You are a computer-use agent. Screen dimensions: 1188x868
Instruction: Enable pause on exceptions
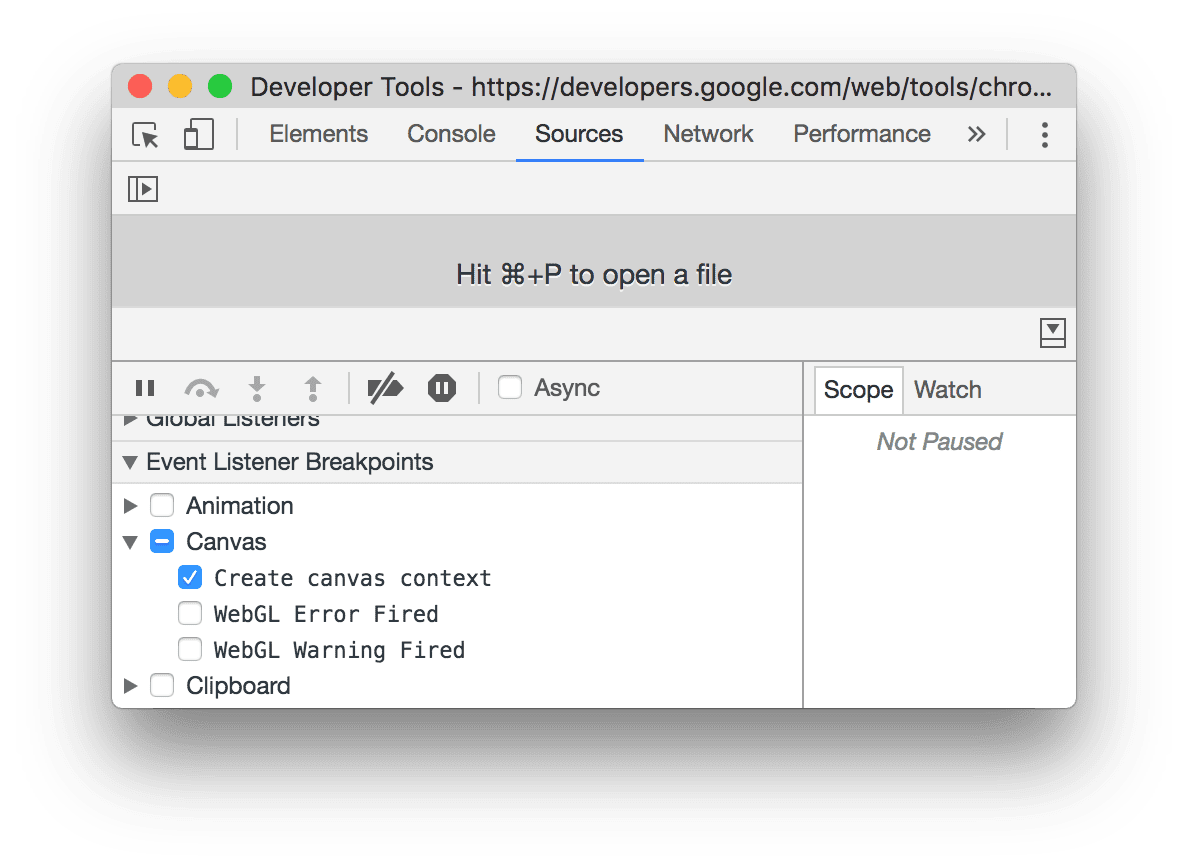[x=440, y=388]
